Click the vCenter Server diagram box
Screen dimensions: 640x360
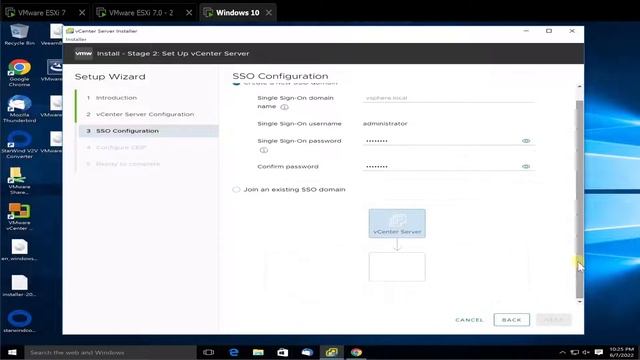397,223
